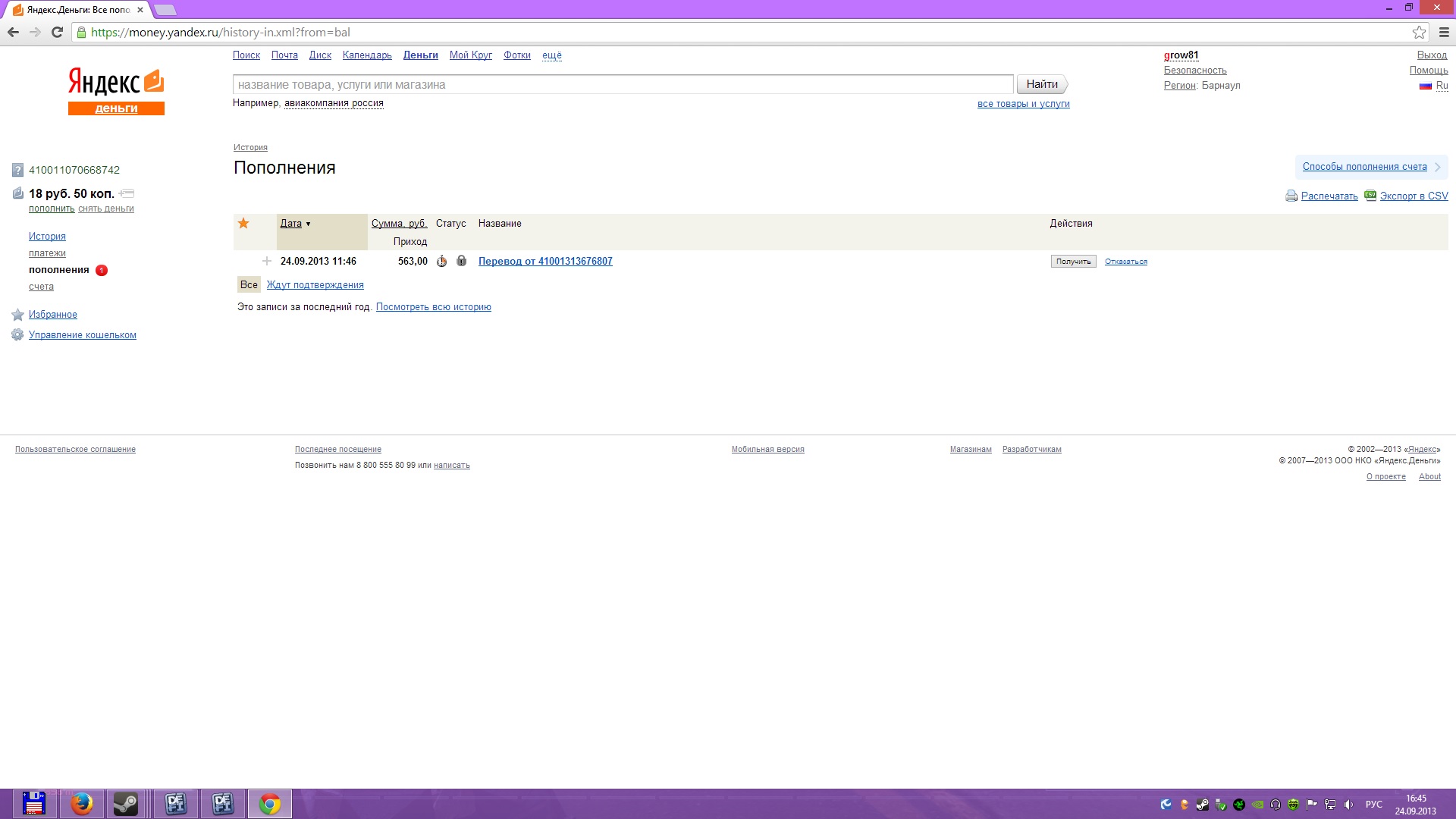Sort by Дата column header
This screenshot has height=819, width=1456.
[x=291, y=224]
